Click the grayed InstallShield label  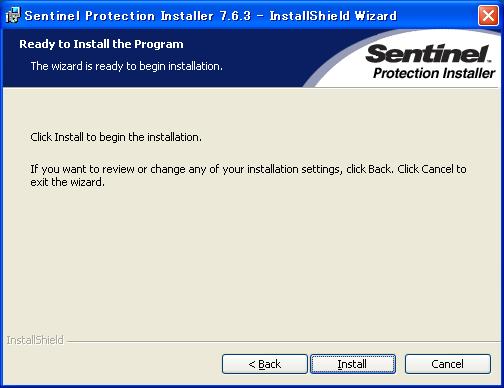pyautogui.click(x=35, y=340)
